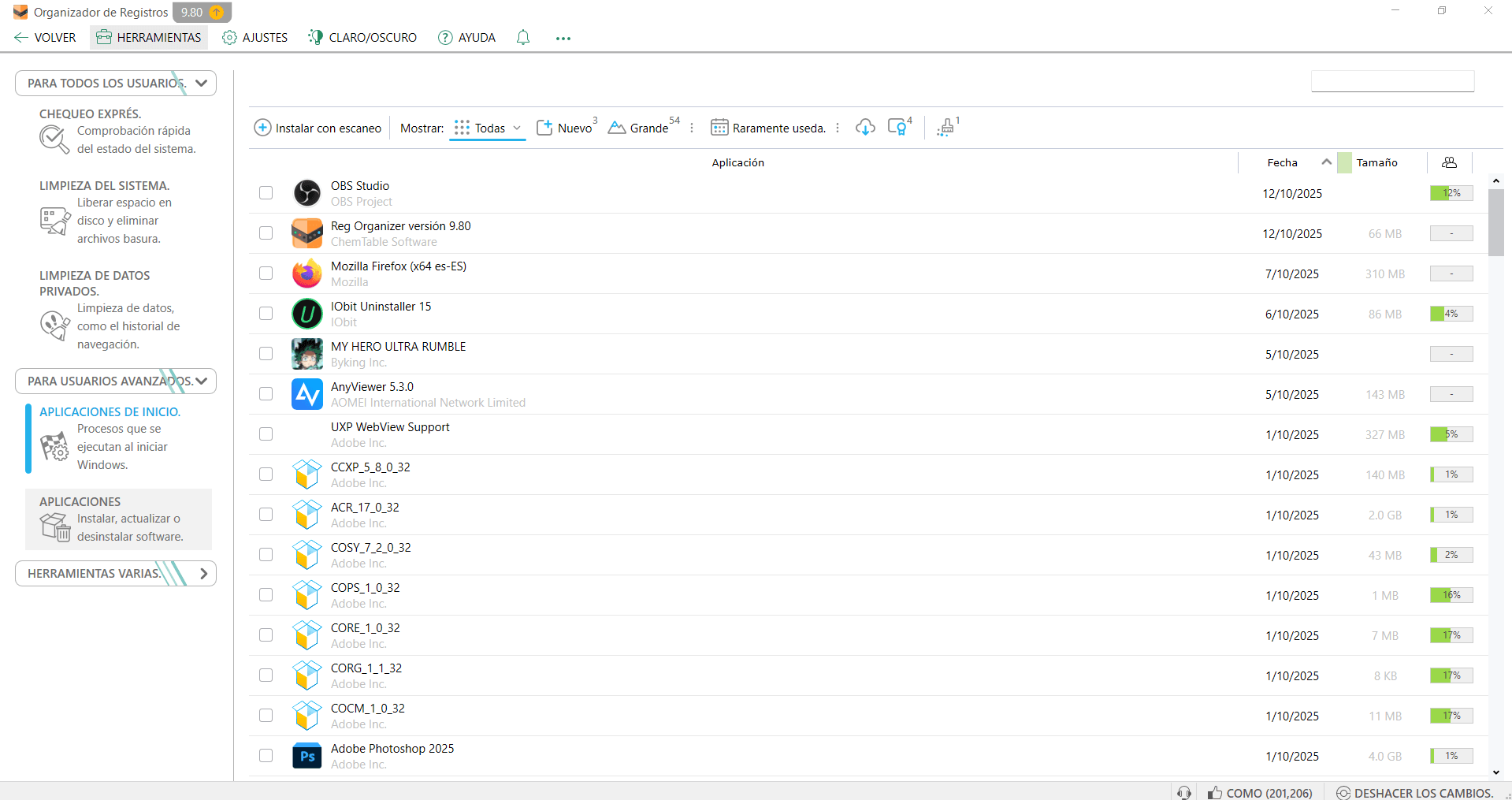1512x800 pixels.
Task: Click the IObit Uninstaller app icon
Action: [x=306, y=314]
